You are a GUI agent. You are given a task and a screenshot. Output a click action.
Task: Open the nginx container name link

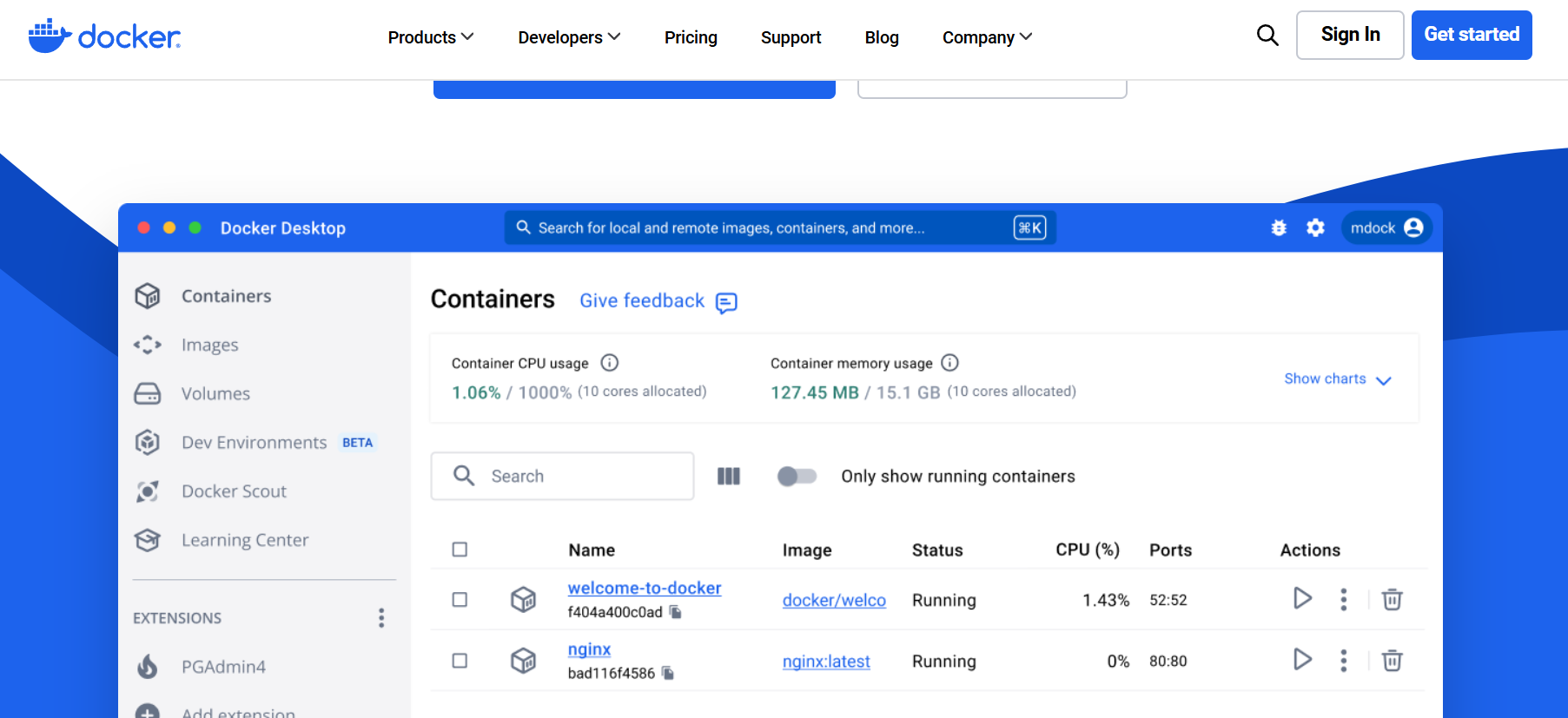point(589,649)
